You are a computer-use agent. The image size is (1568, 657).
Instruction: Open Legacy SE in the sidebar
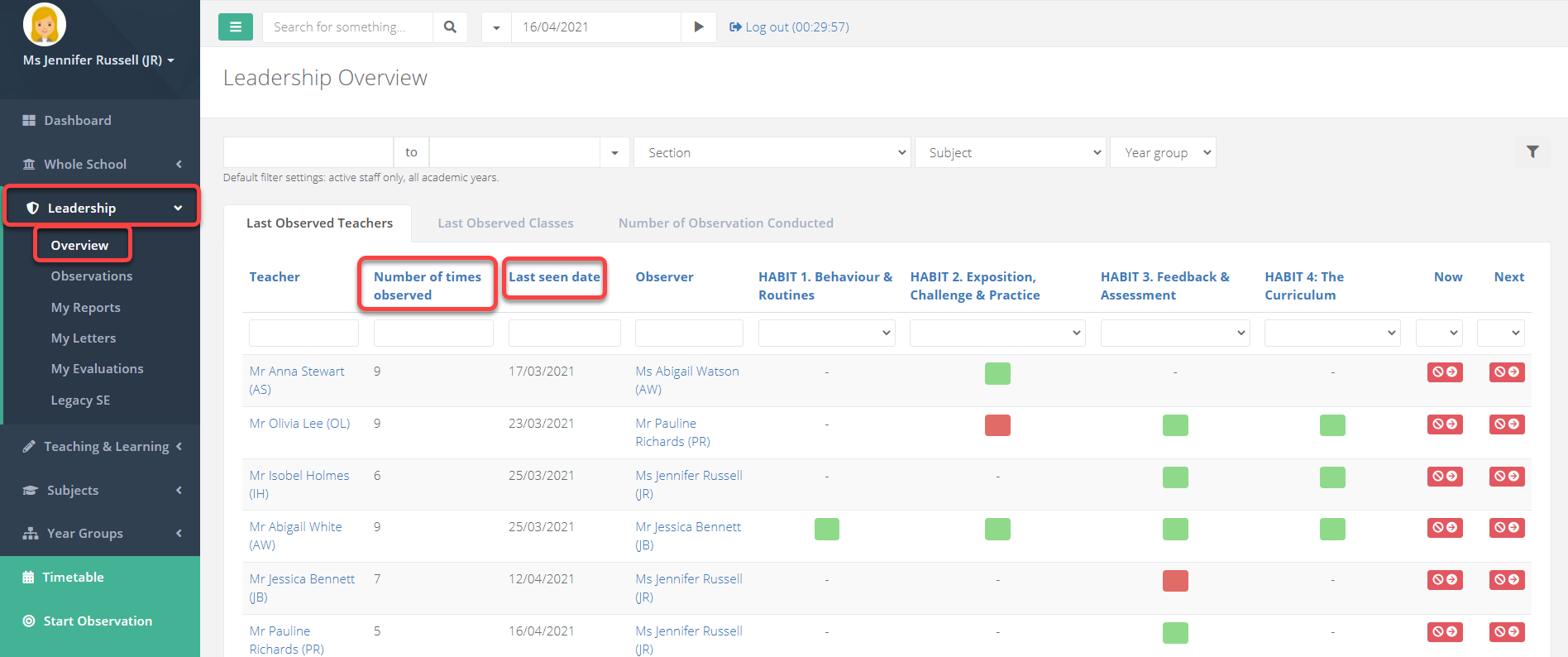pos(80,400)
